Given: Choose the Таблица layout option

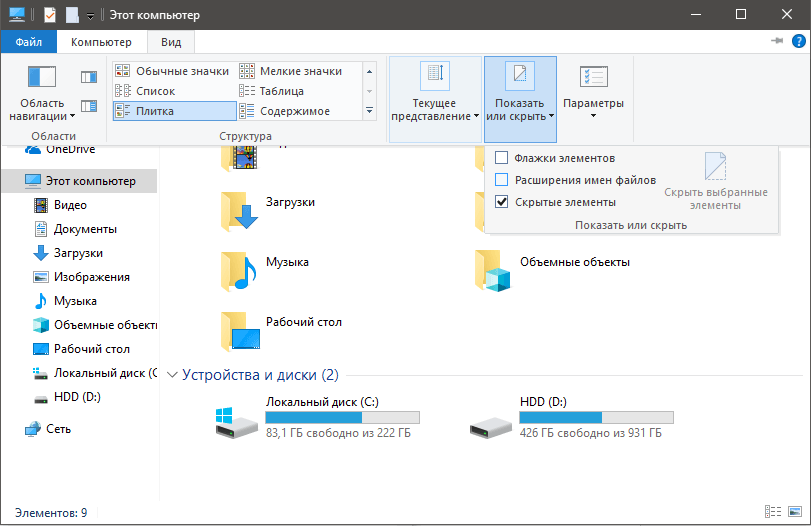Looking at the screenshot, I should (281, 91).
